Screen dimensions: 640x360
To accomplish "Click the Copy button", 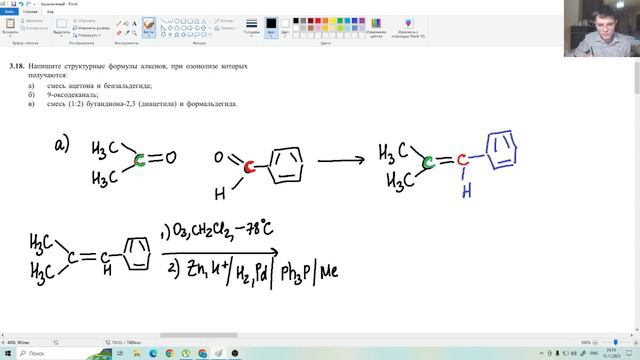I will tap(34, 28).
